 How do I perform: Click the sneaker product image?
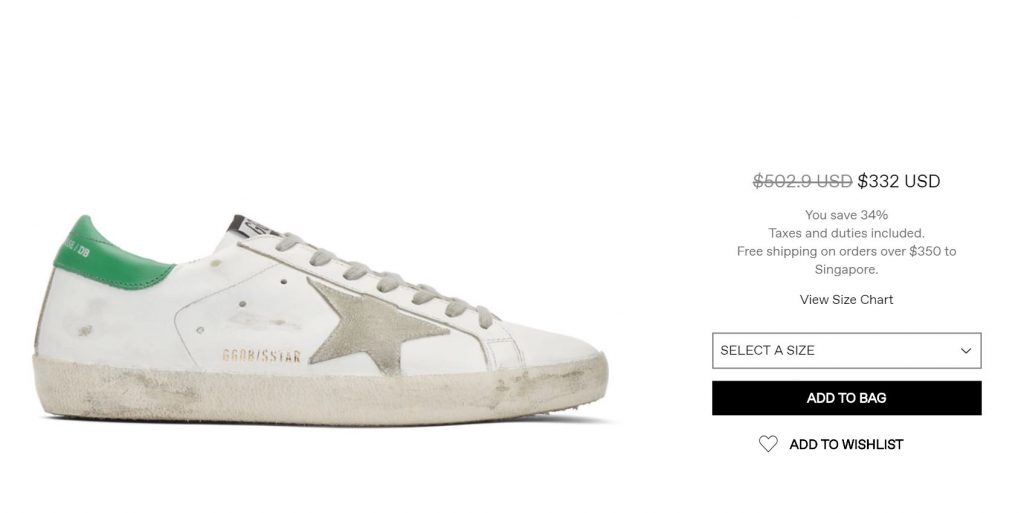coord(320,320)
